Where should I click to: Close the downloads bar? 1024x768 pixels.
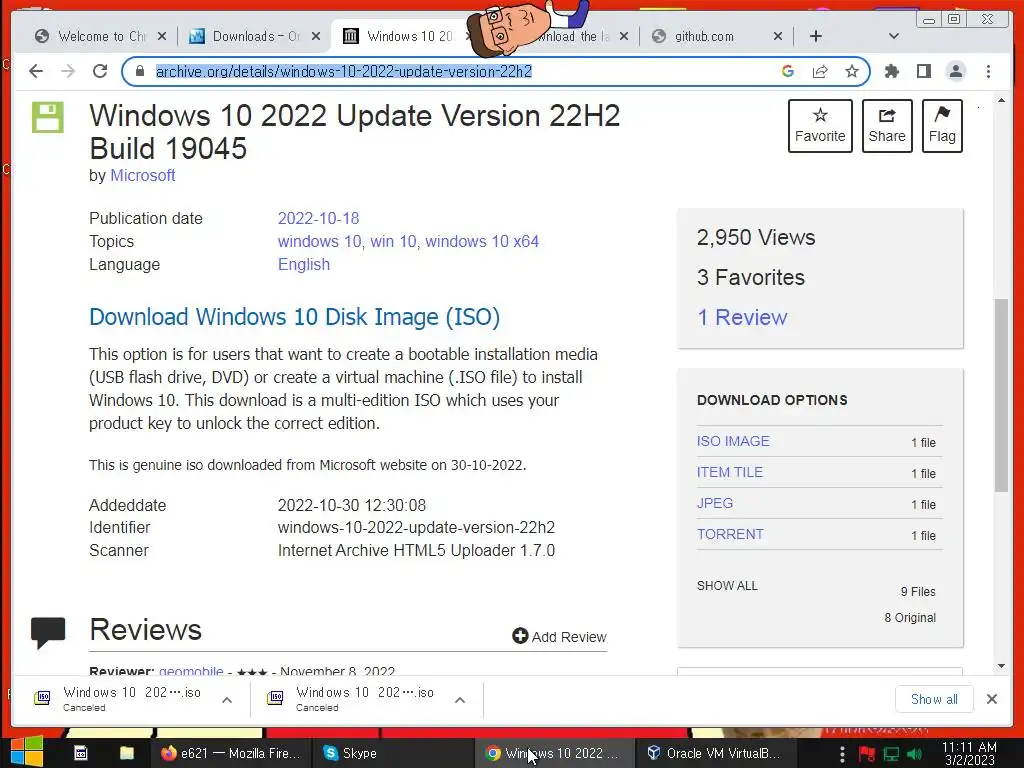coord(991,699)
